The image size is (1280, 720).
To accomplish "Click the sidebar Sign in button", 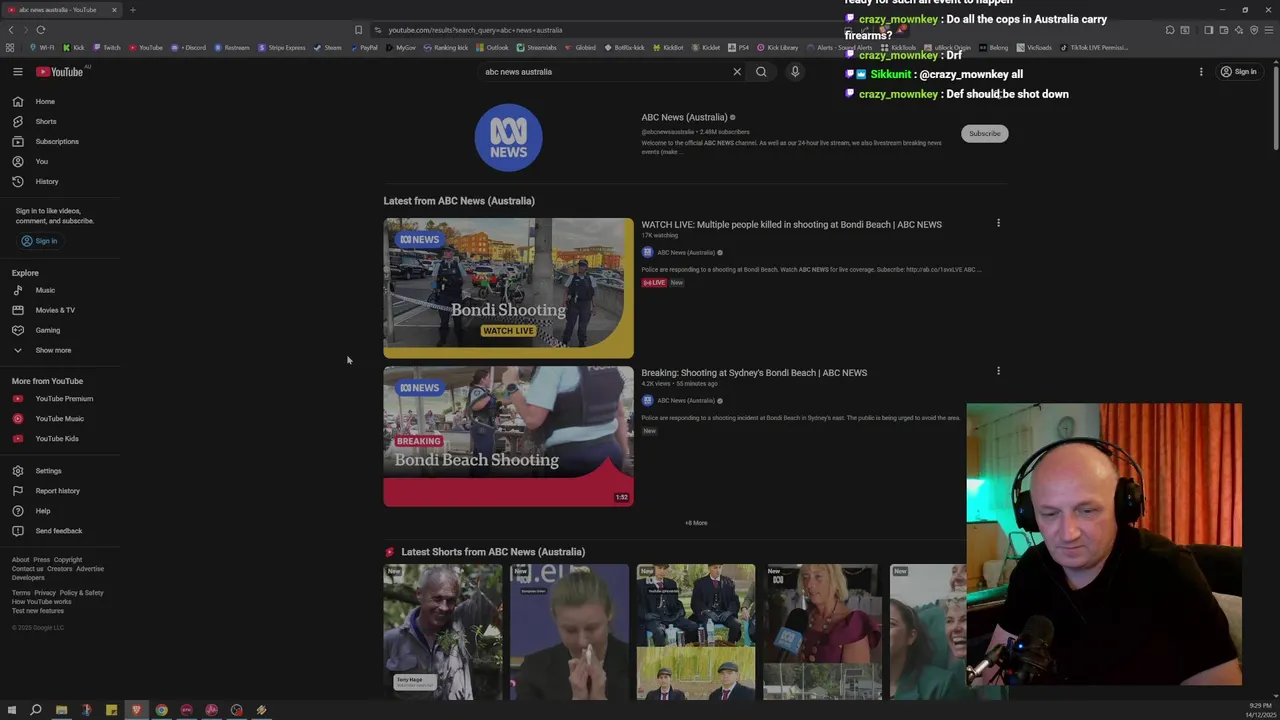I will (x=39, y=241).
